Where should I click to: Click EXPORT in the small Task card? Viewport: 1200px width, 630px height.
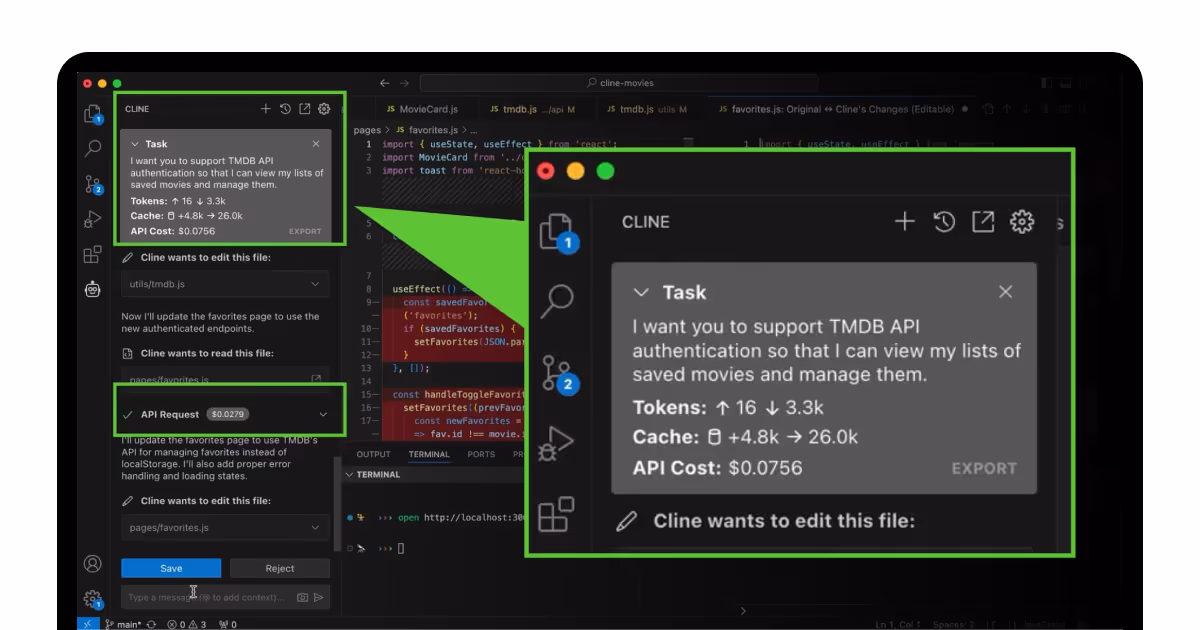(305, 231)
